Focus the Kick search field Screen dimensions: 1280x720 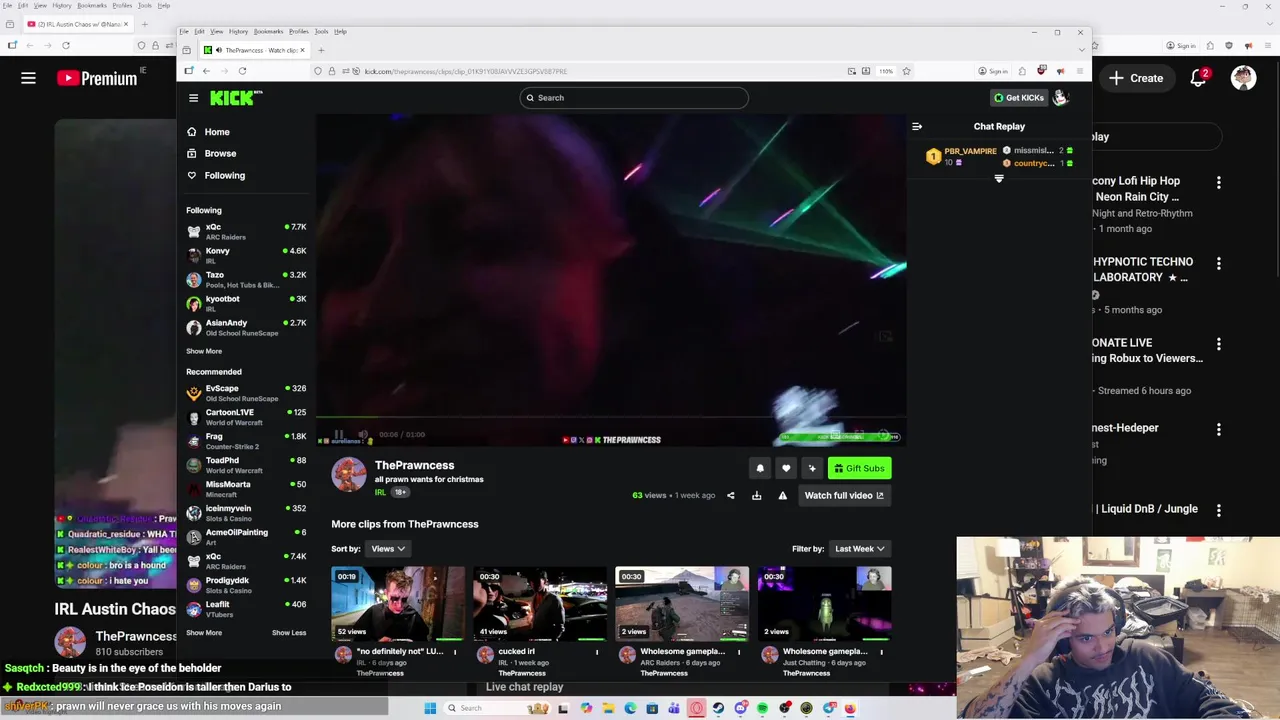click(634, 98)
